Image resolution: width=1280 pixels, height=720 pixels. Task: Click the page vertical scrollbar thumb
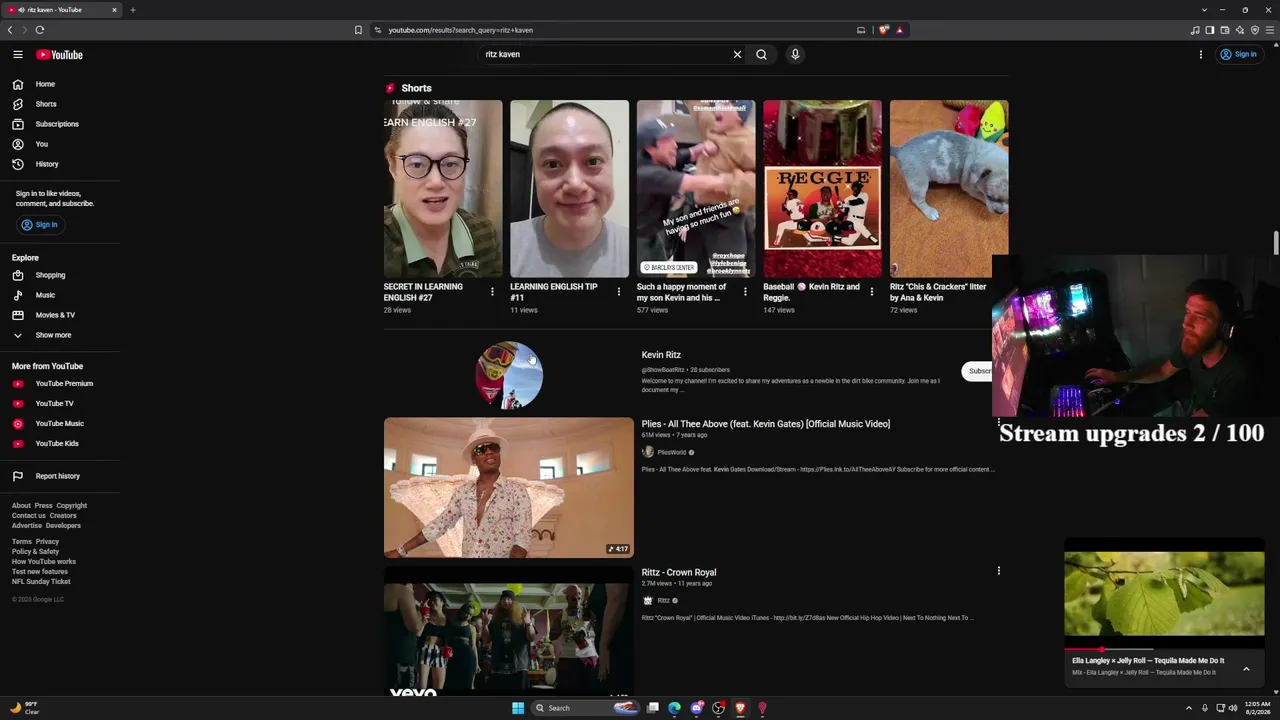click(1276, 243)
